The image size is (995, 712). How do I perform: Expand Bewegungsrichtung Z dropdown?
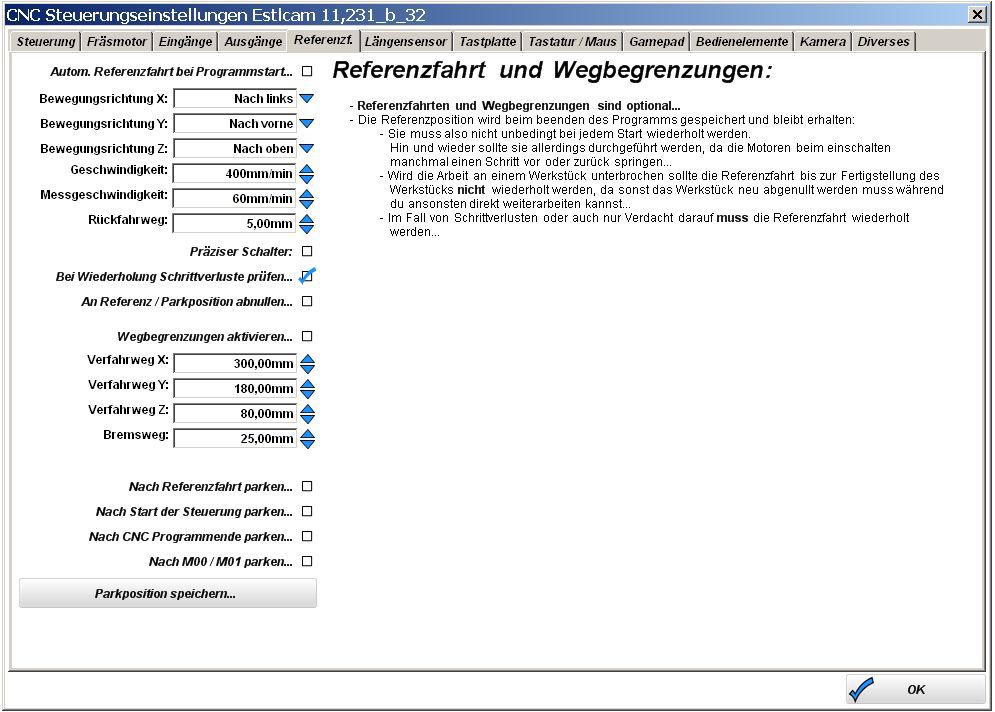click(x=307, y=149)
